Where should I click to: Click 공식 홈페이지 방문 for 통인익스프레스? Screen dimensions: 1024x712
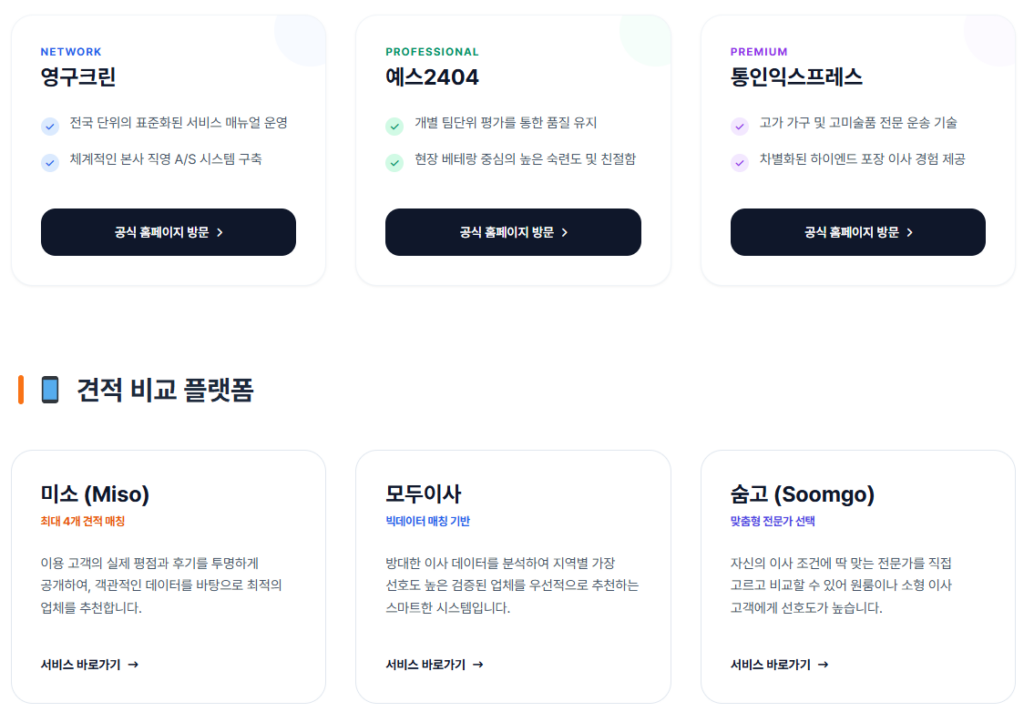(857, 231)
